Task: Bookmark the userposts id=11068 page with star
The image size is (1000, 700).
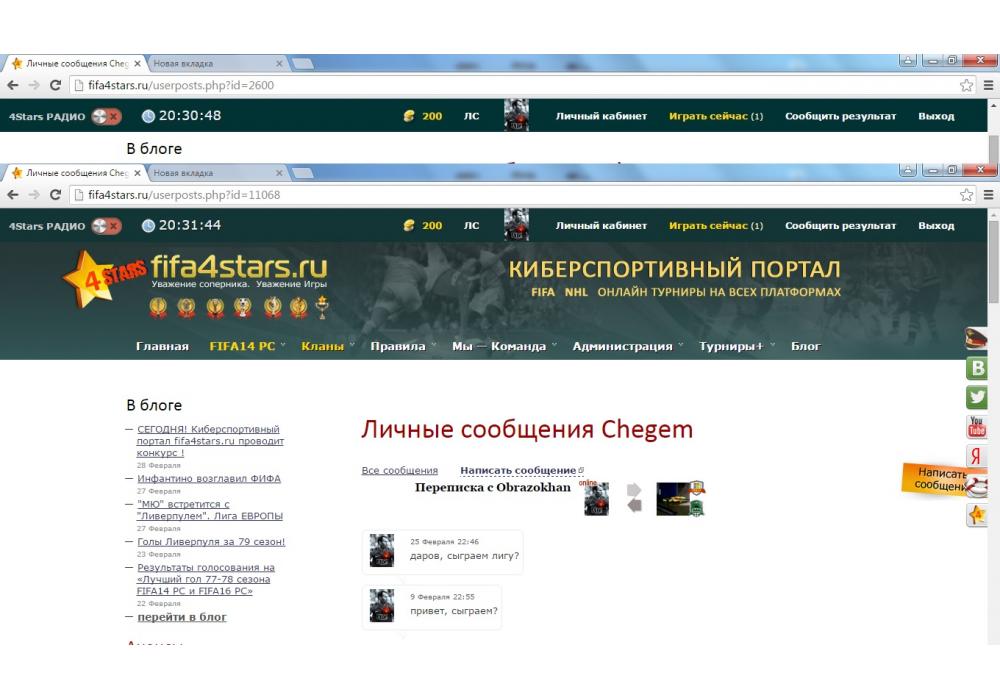Action: coord(966,195)
